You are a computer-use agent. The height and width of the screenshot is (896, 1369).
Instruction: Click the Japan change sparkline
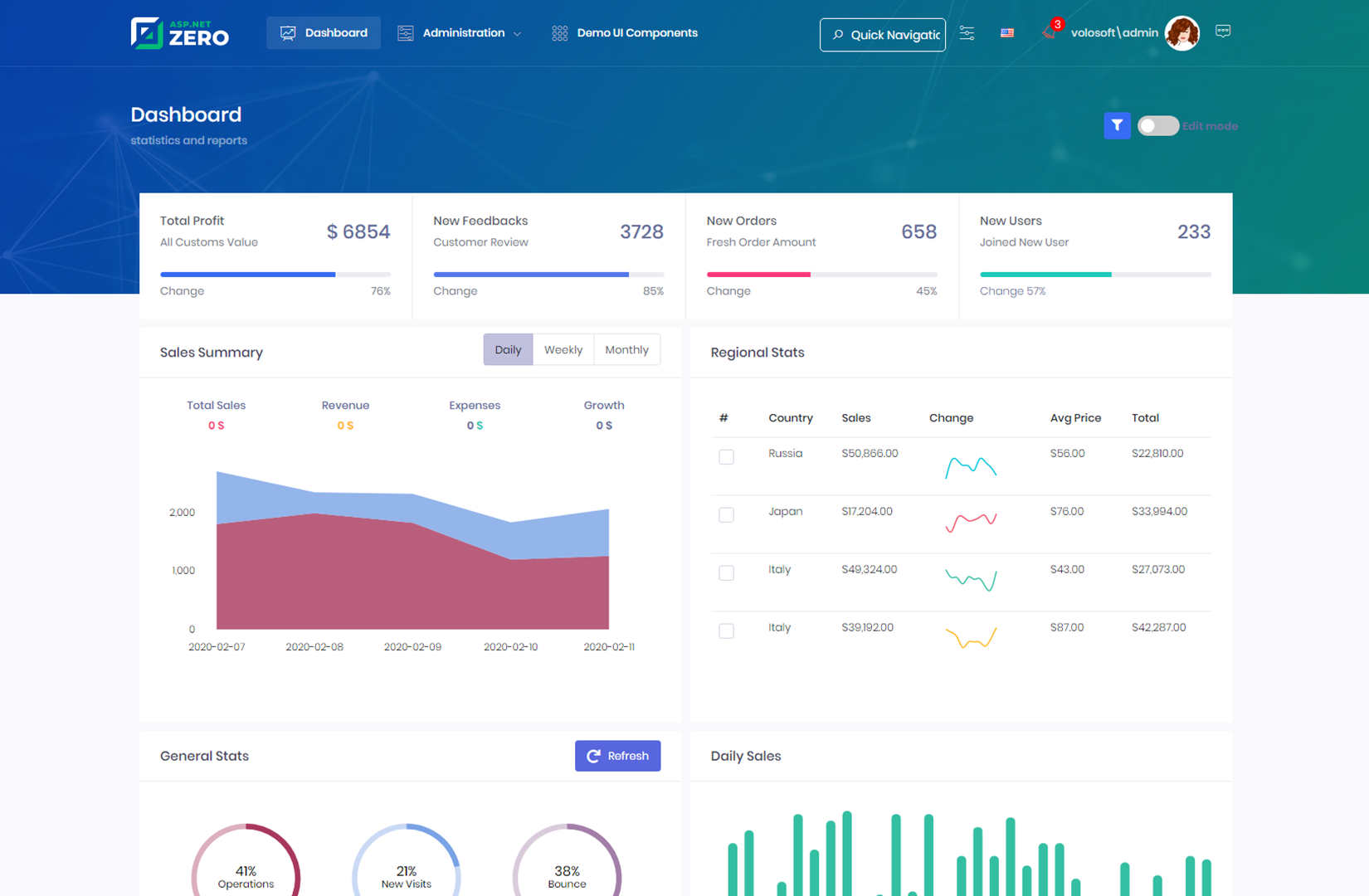pos(971,523)
